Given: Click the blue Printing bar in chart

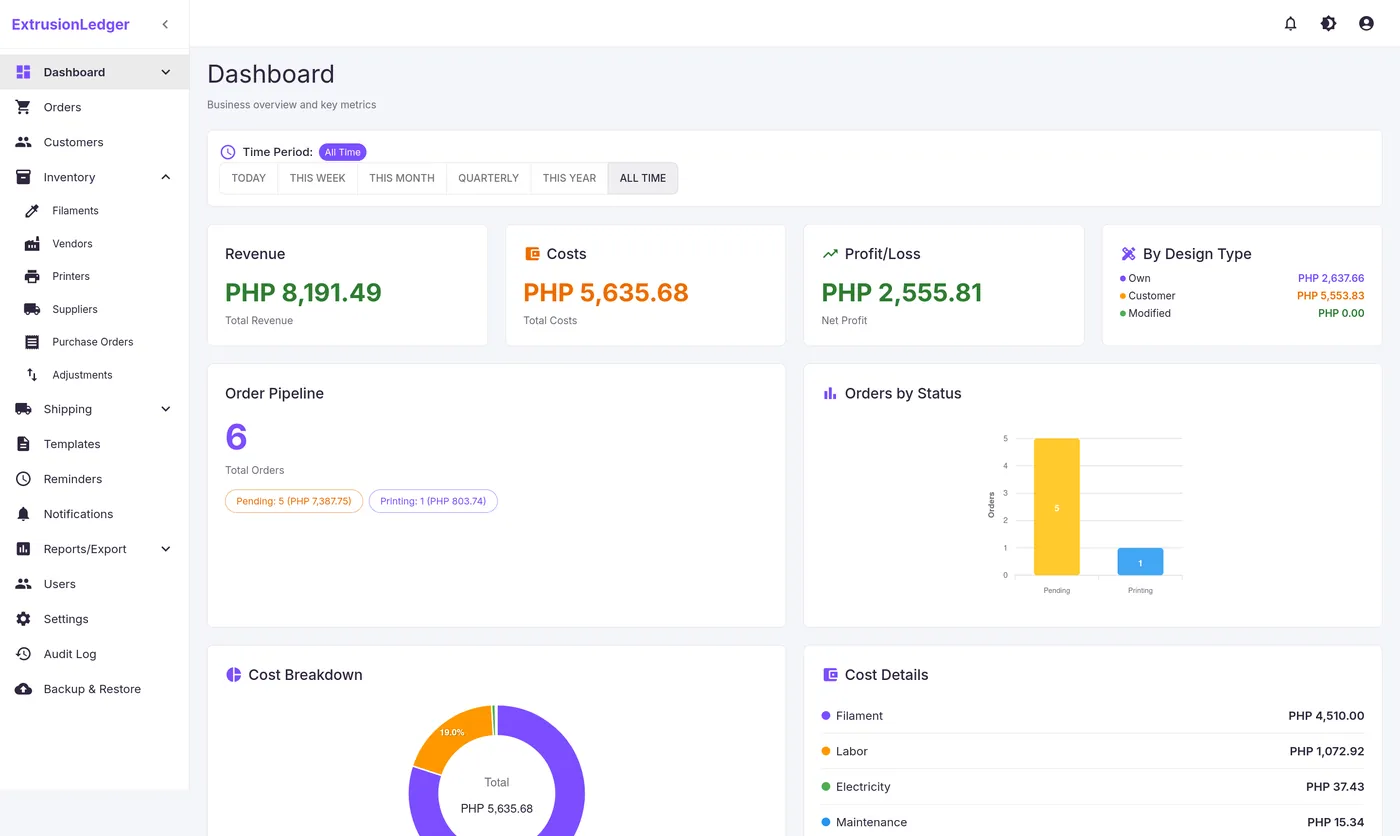Looking at the screenshot, I should tap(1140, 561).
